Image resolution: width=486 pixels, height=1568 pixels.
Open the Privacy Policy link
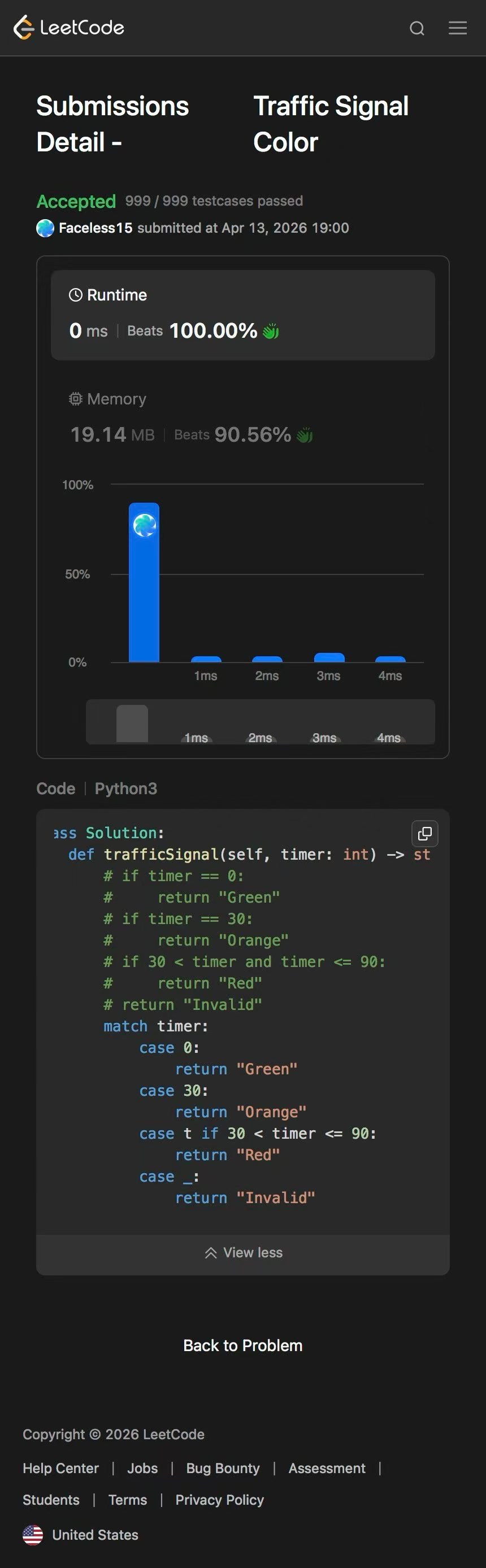tap(219, 1499)
